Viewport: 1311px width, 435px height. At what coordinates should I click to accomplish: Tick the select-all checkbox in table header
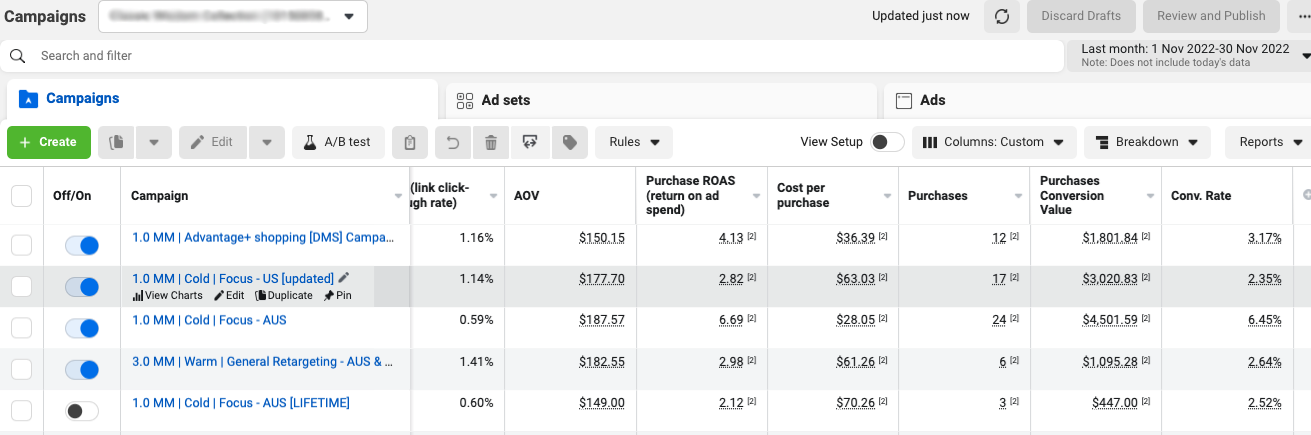(21, 196)
